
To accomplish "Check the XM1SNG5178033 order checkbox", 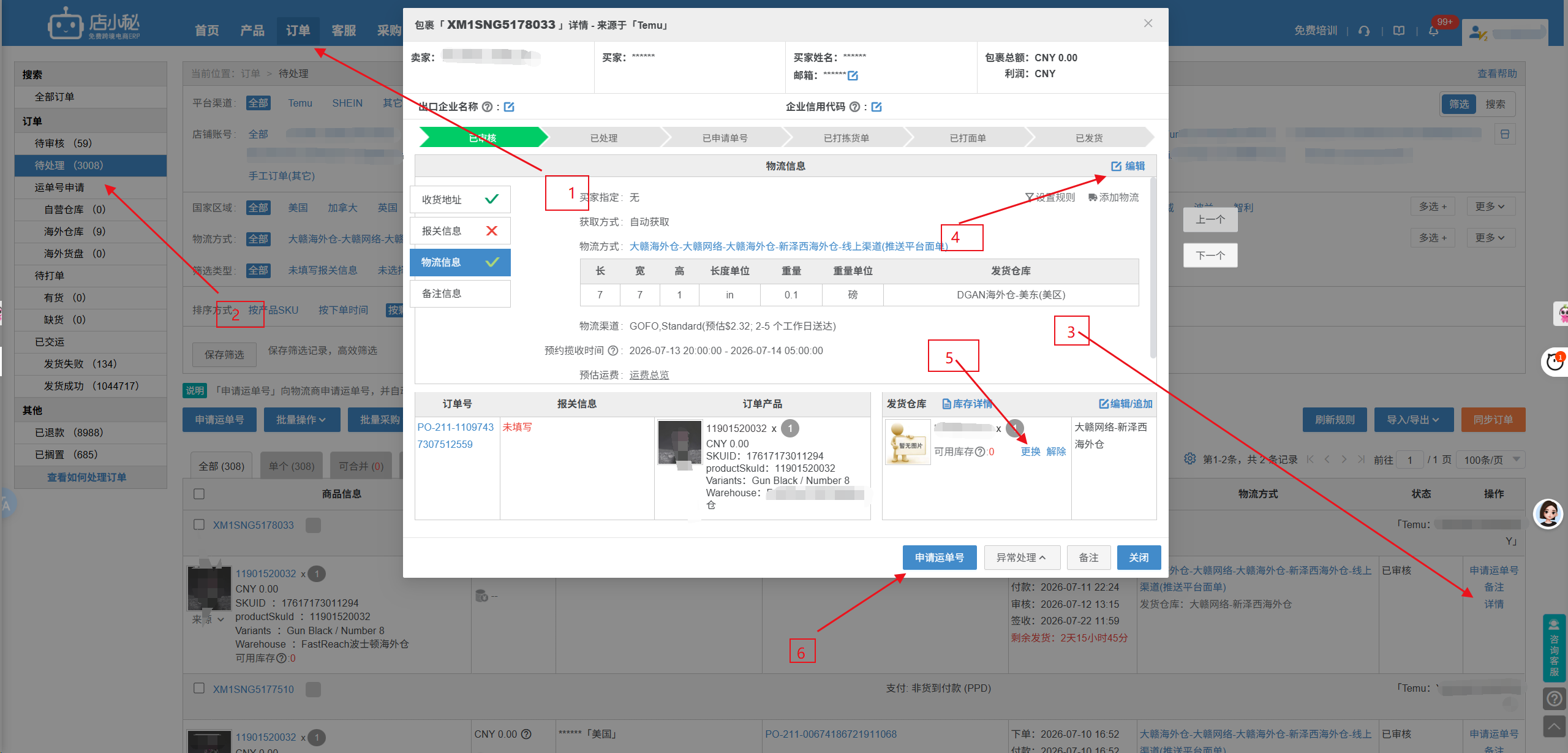I will 199,524.
